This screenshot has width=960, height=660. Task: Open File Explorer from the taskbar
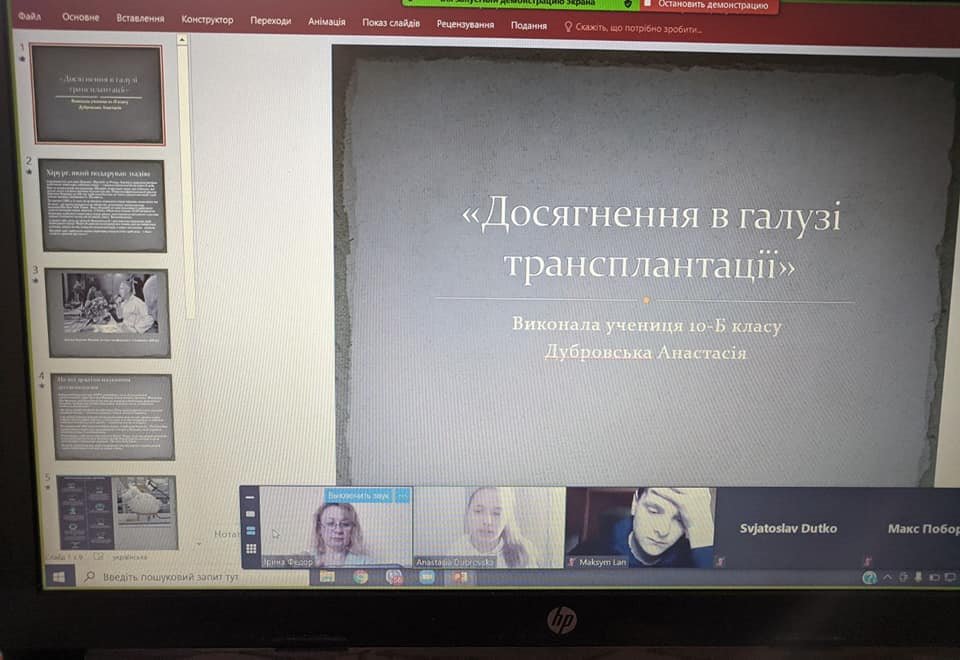[x=327, y=577]
